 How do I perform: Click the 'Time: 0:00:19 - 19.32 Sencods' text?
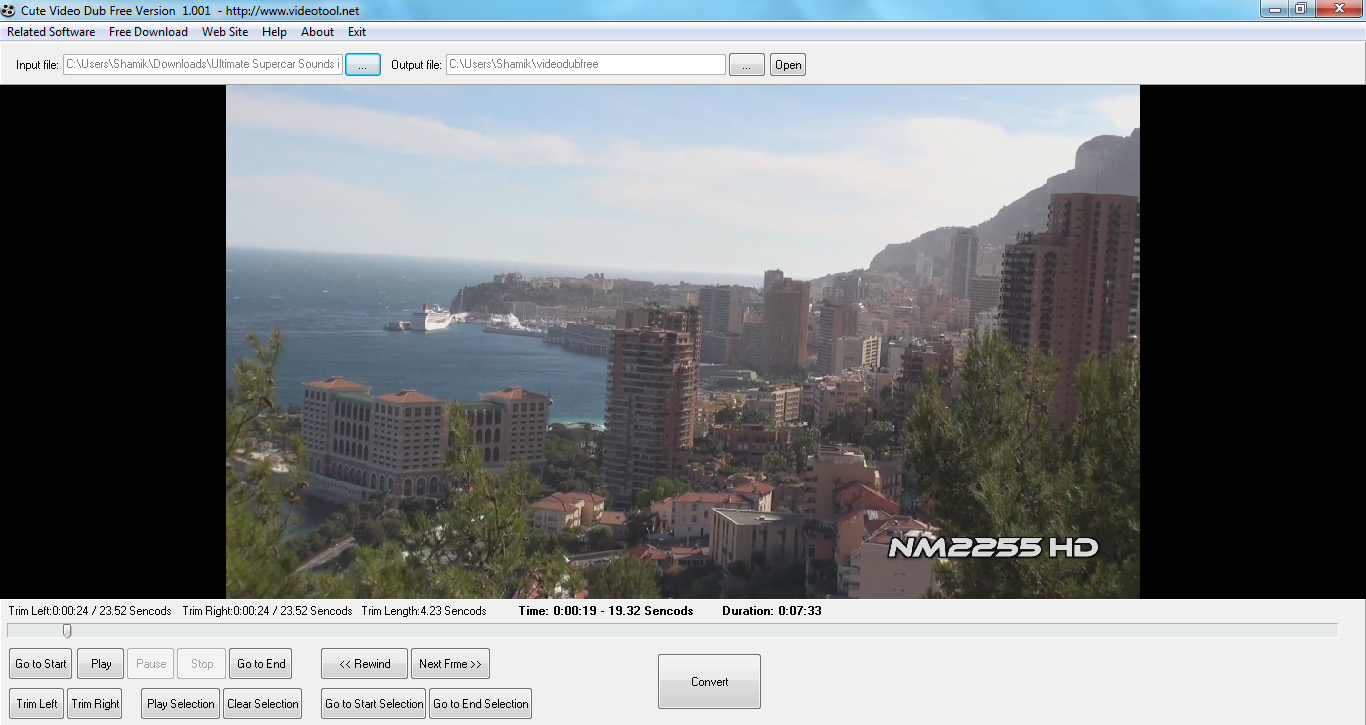pos(606,611)
